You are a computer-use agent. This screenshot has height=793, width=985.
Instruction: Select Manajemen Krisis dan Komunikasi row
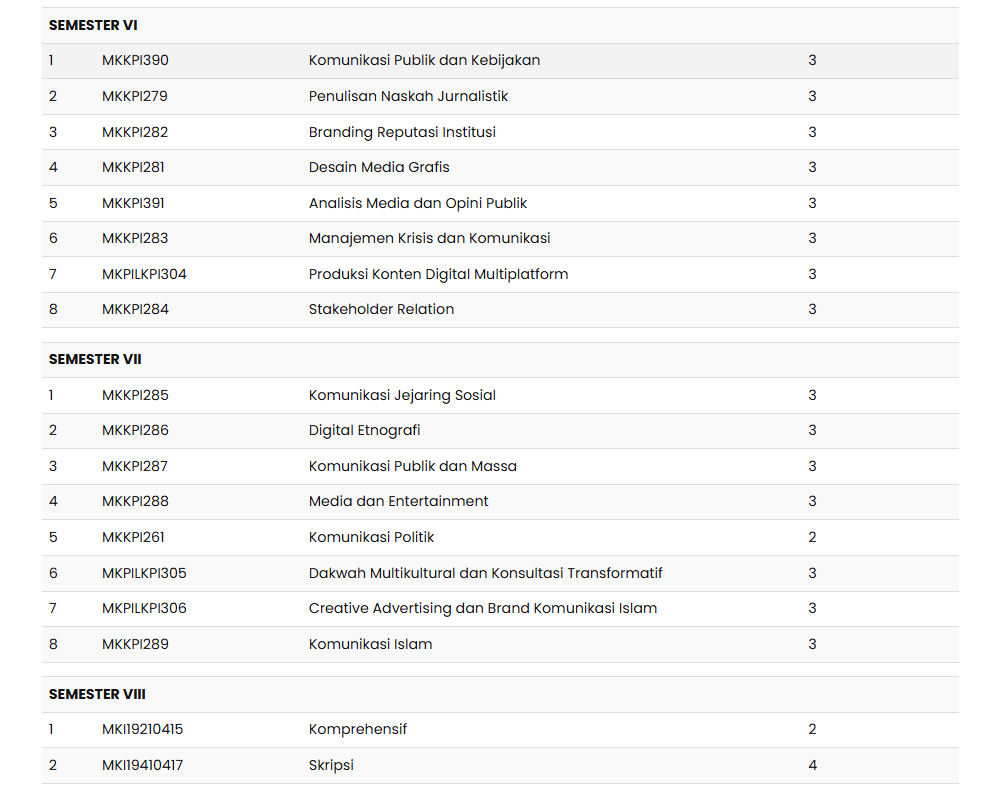[429, 238]
